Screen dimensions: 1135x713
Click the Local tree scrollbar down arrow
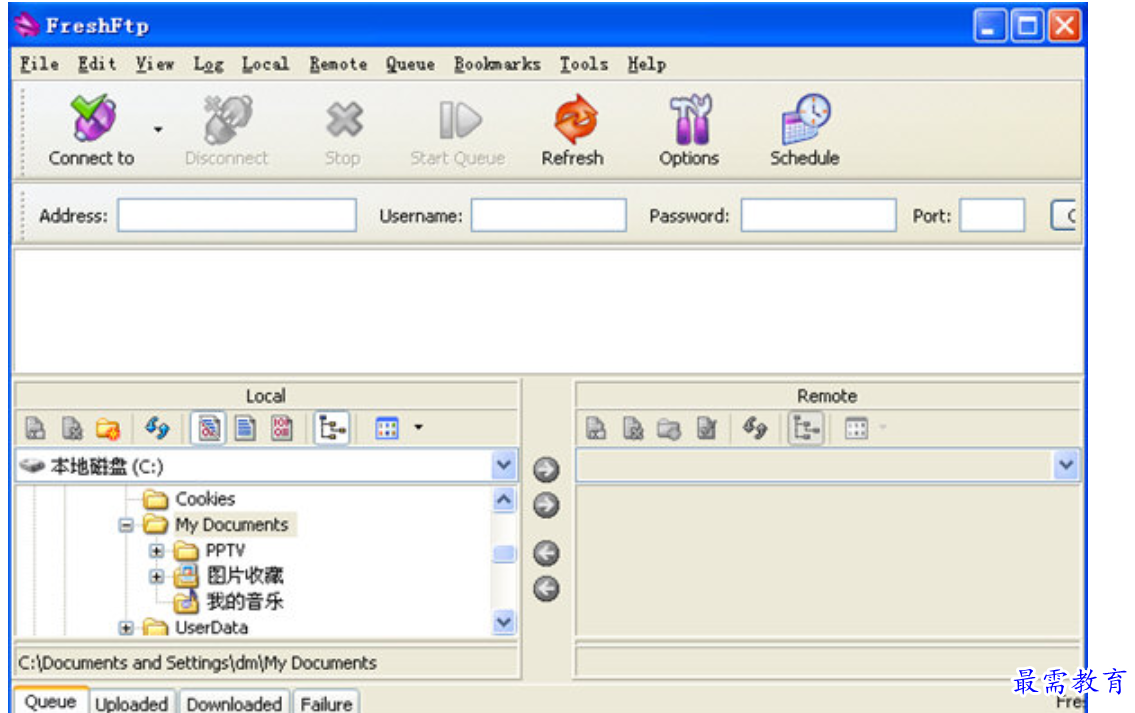tap(504, 622)
